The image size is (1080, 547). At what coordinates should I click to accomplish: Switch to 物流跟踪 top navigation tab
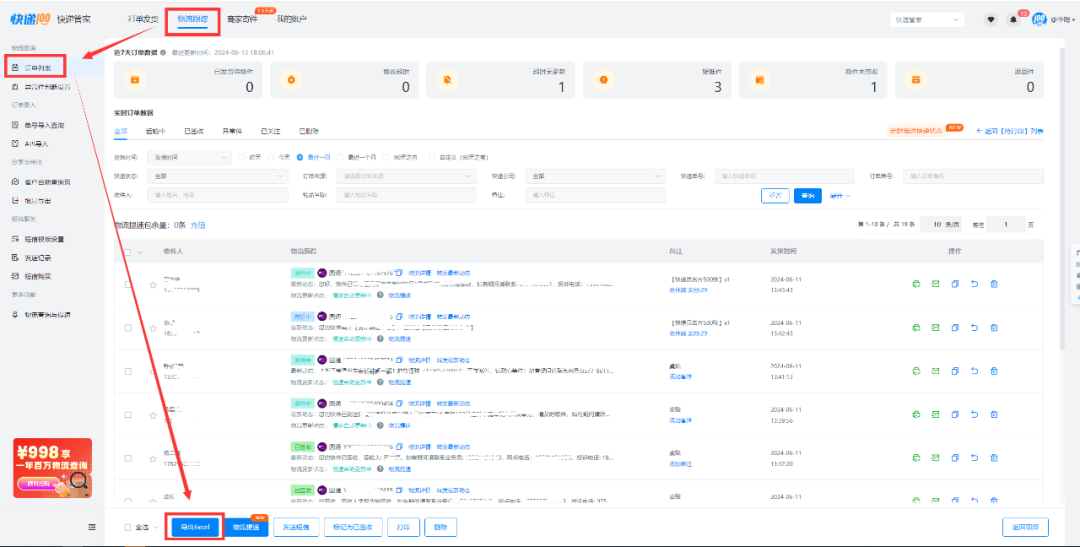coord(193,19)
